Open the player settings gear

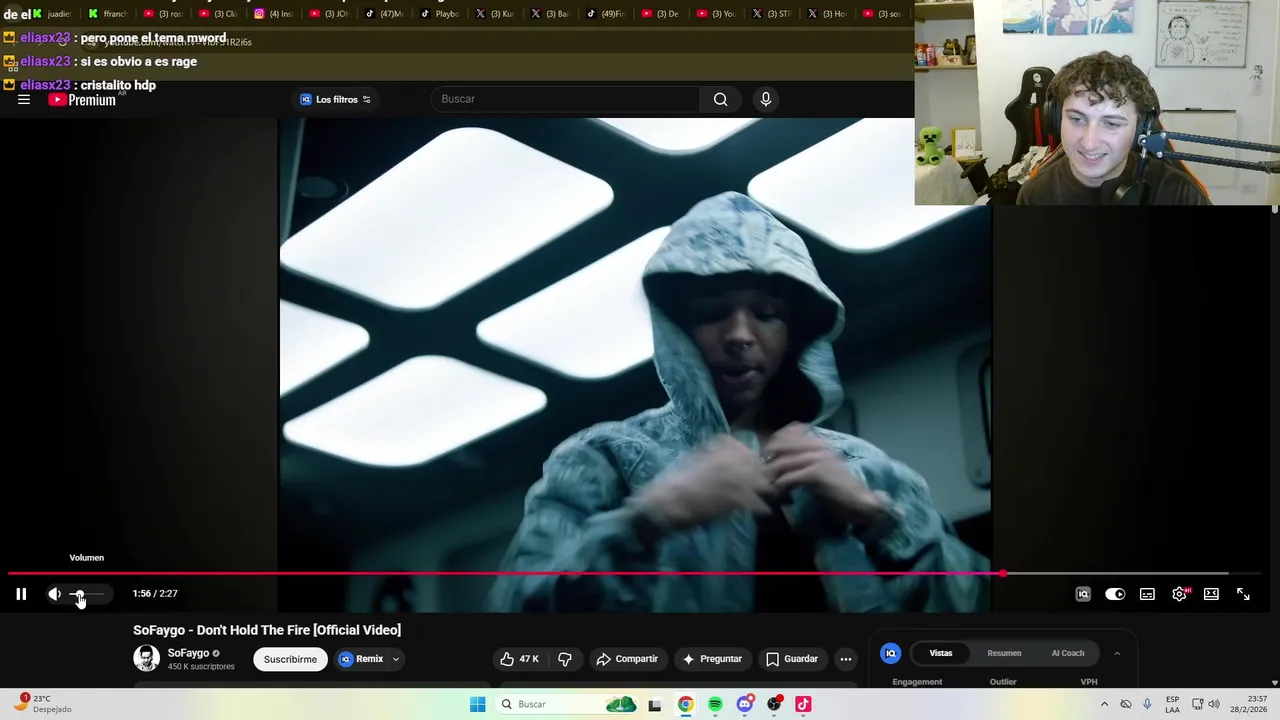tap(1180, 594)
